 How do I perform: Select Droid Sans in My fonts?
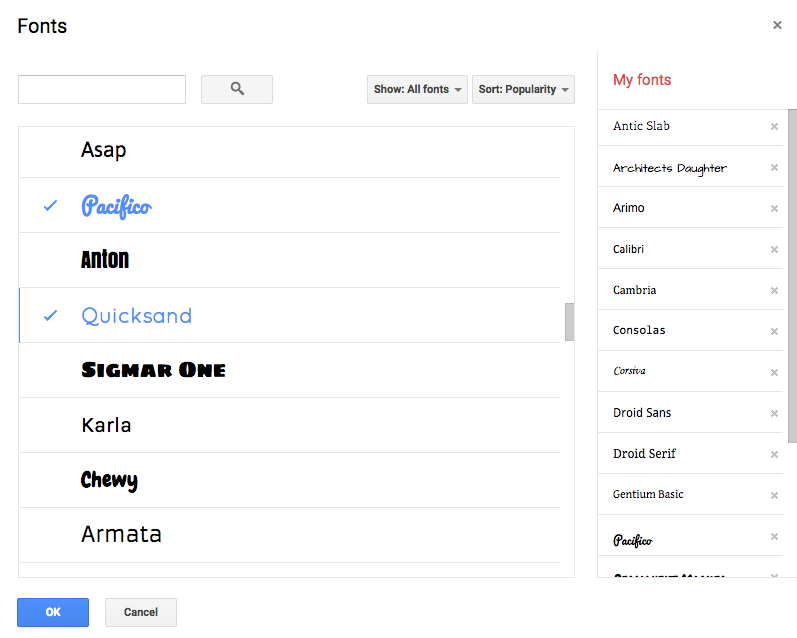(641, 413)
